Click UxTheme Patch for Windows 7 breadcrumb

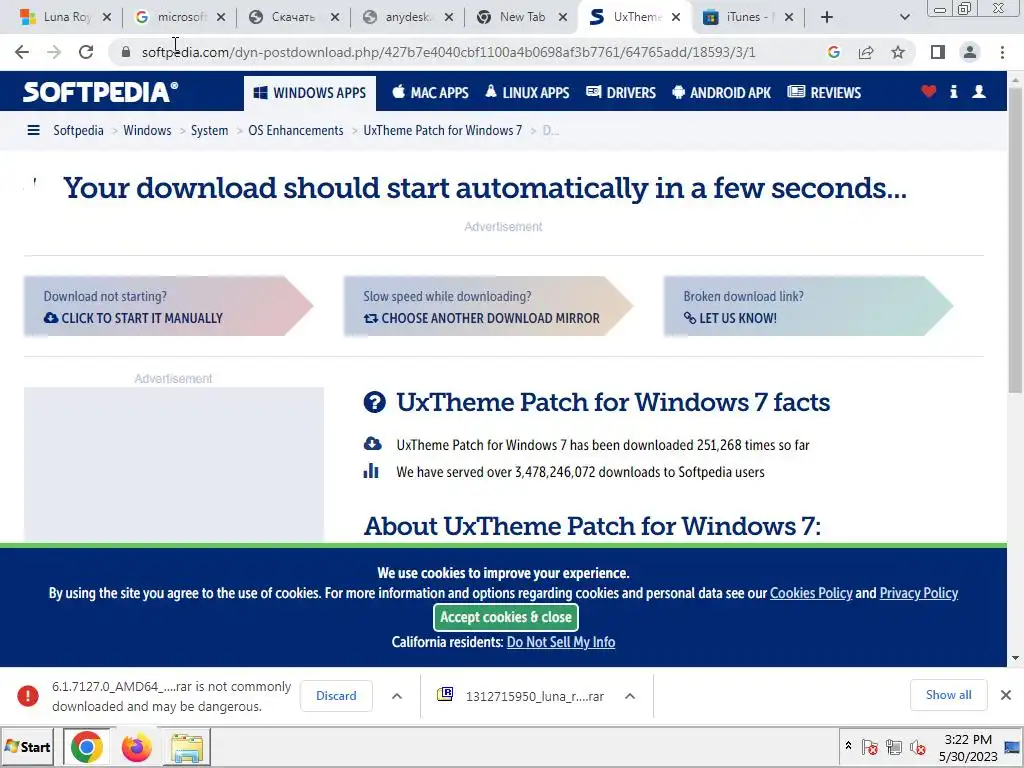442,131
